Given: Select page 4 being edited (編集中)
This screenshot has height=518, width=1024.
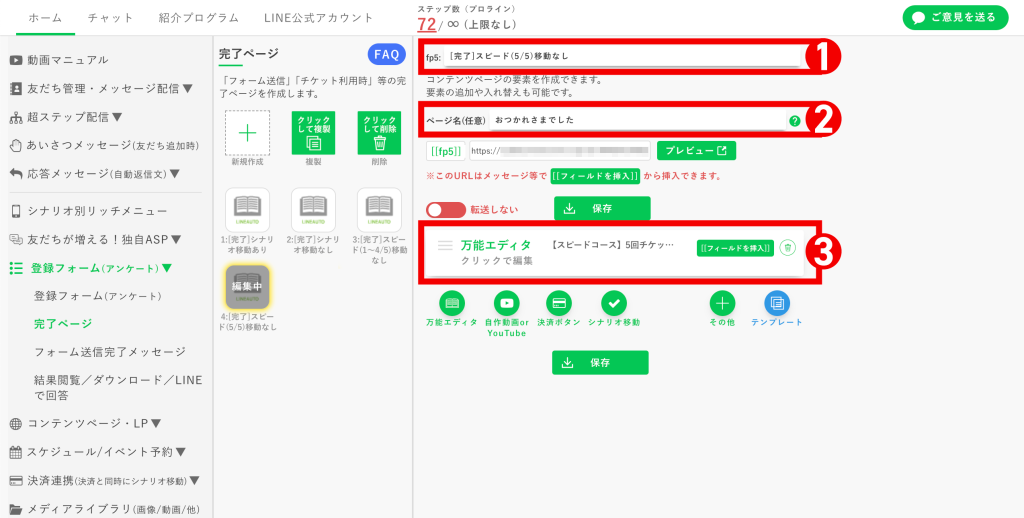Looking at the screenshot, I should coord(248,287).
